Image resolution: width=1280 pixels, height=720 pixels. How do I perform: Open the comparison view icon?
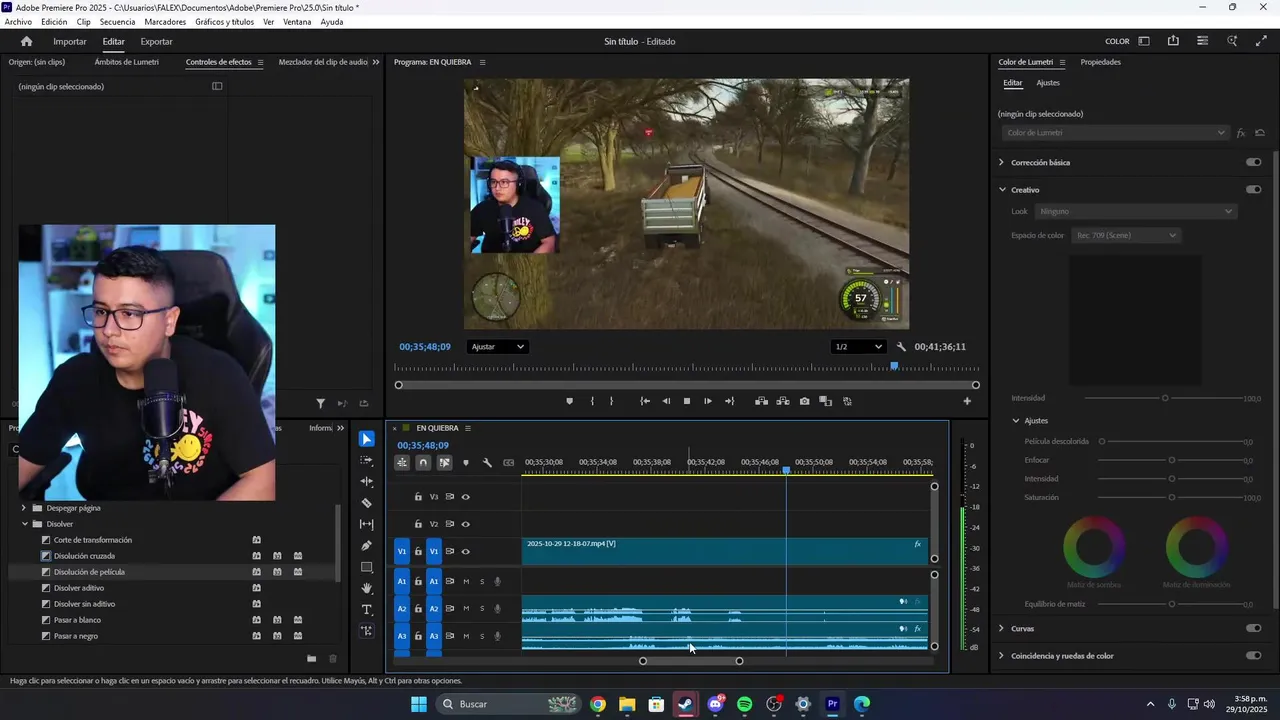[x=826, y=401]
